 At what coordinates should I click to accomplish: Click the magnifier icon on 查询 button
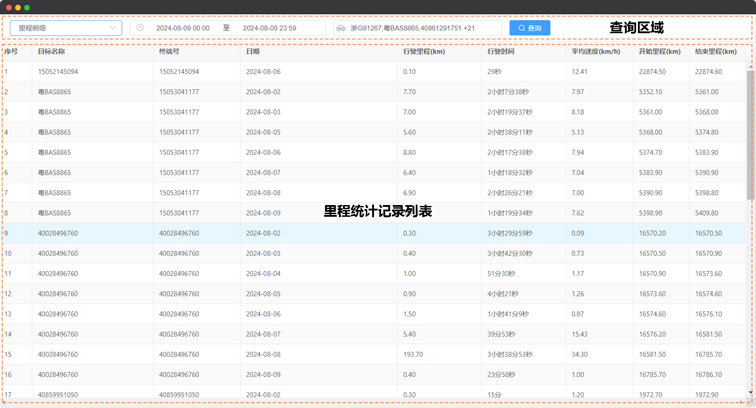pyautogui.click(x=521, y=28)
